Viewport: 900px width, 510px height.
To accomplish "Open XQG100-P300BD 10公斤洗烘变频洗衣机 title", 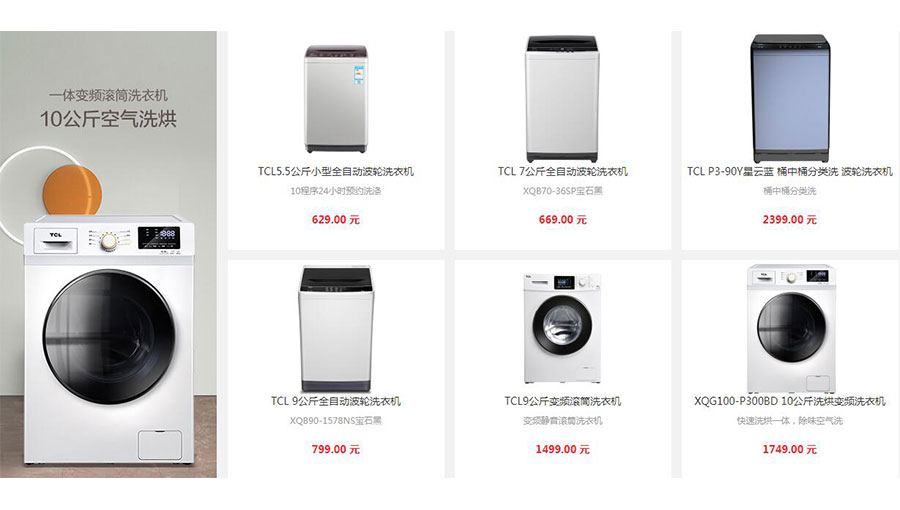I will point(790,401).
